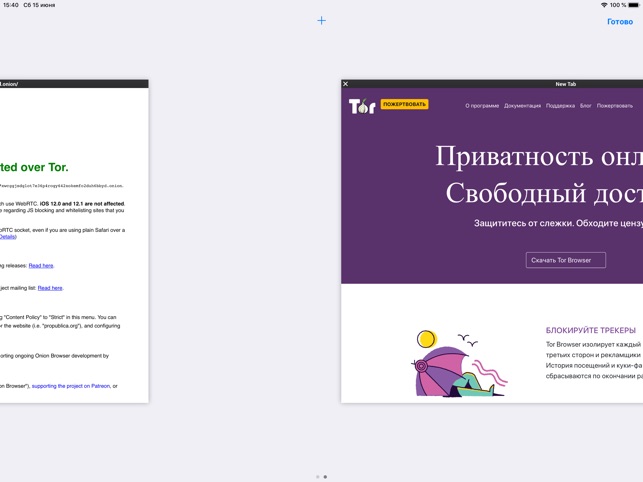Tap the battery icon in status bar
The image size is (643, 482).
click(634, 5)
